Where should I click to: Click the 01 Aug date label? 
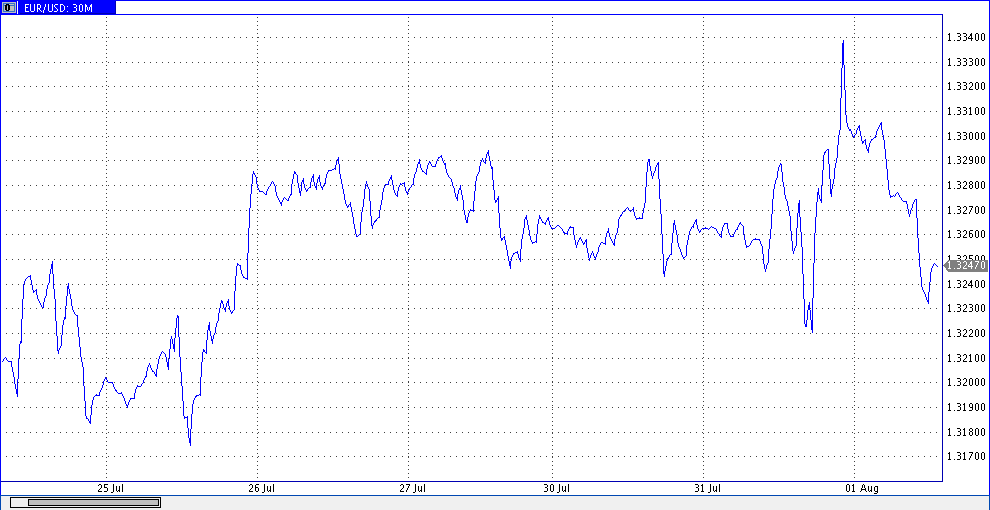[x=861, y=489]
